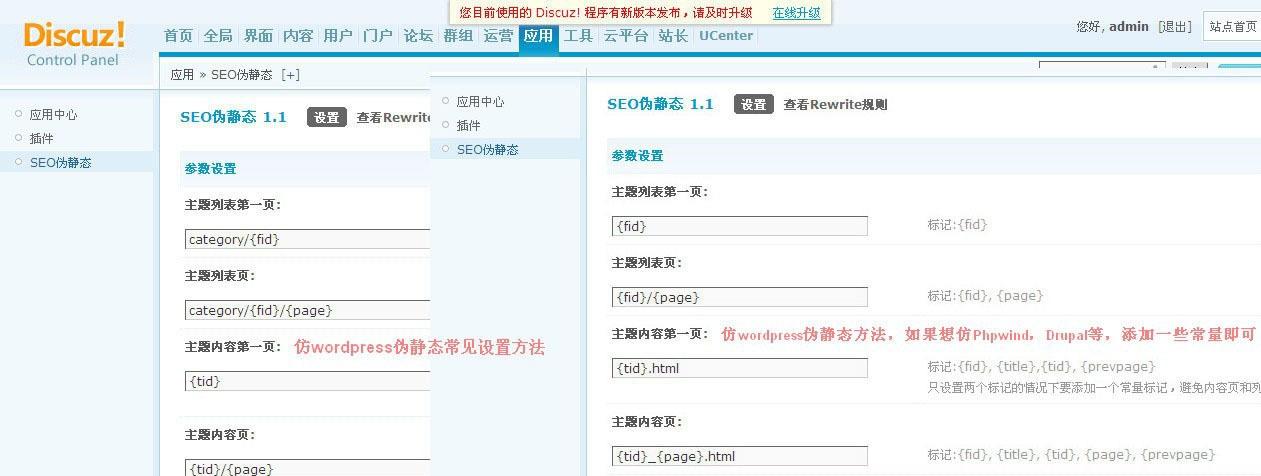The width and height of the screenshot is (1261, 476).
Task: Select SEO伪静态 in the left sidebar
Action: (60, 162)
